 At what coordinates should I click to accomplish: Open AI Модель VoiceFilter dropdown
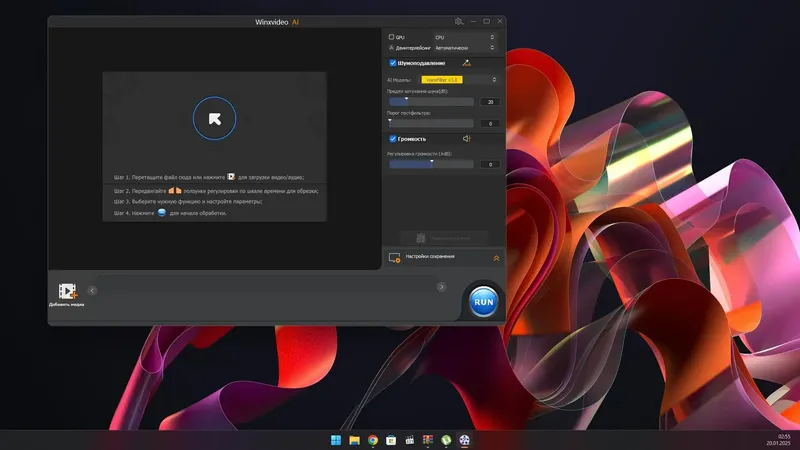tap(459, 80)
